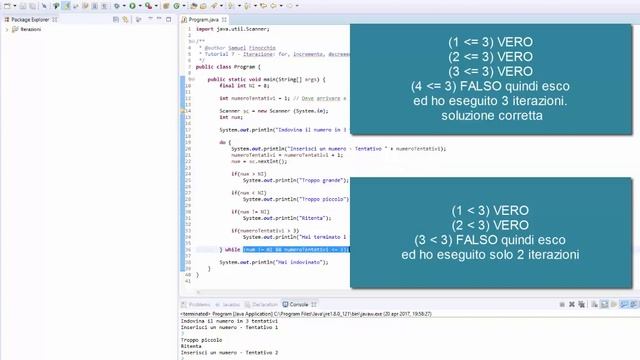This screenshot has height=360, width=640.
Task: Close the Console view
Action: point(314,304)
